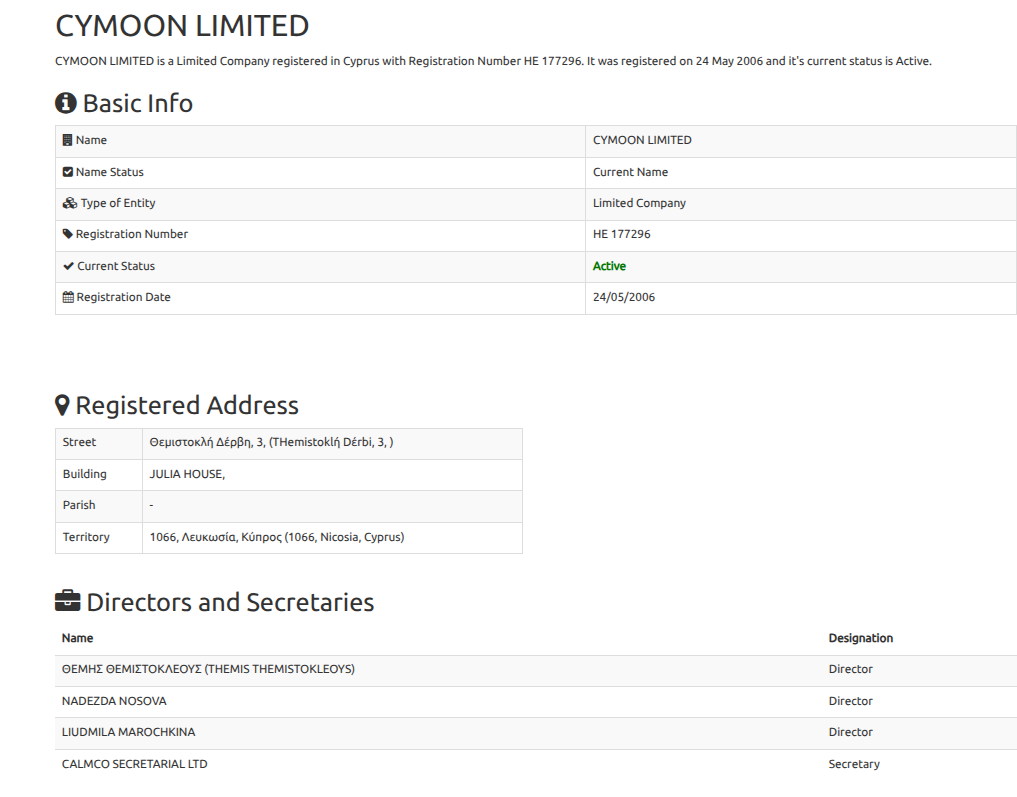
Task: Click the JULIA HOUSE building value
Action: point(187,474)
